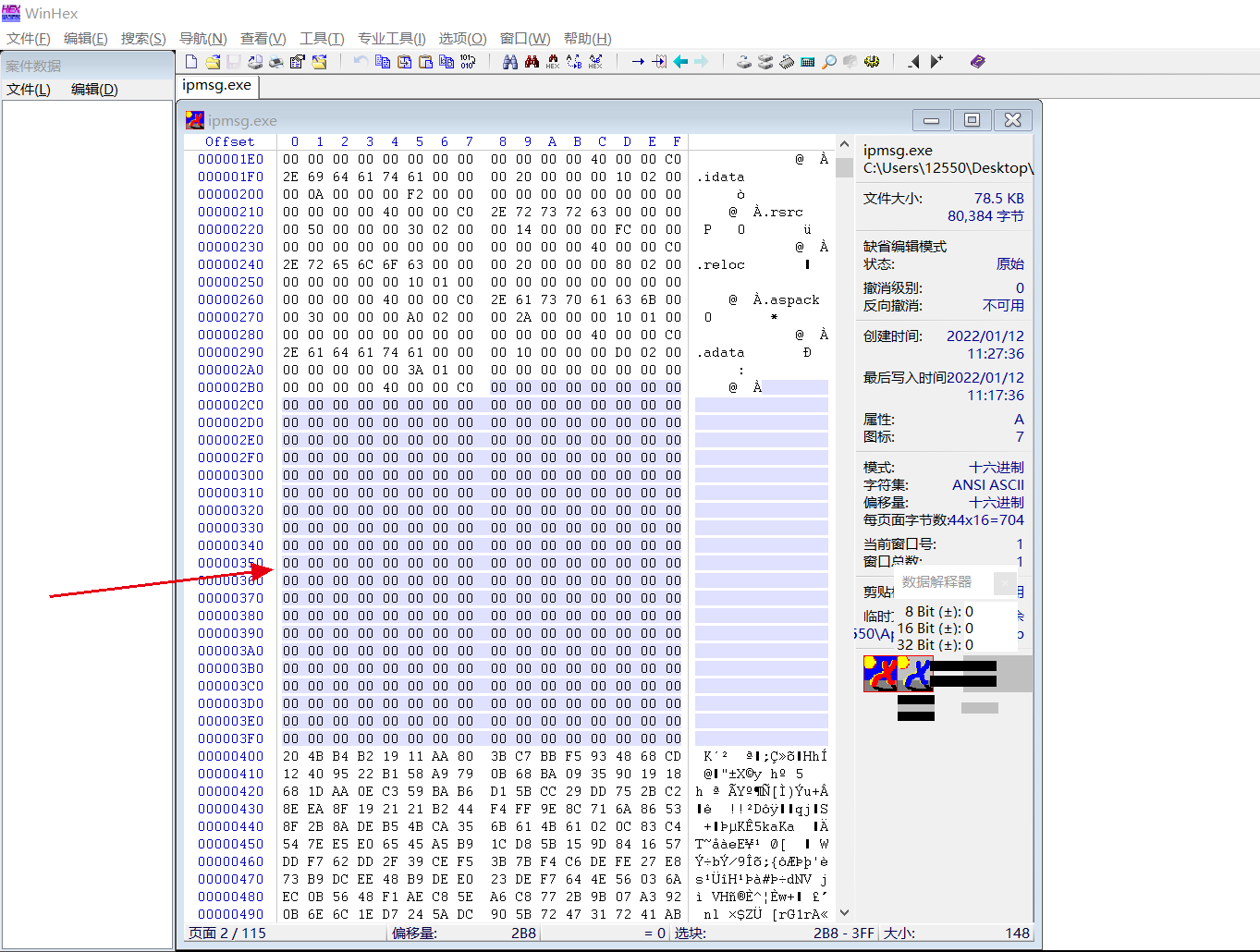Click the Open Folder toolbar icon

point(319,62)
